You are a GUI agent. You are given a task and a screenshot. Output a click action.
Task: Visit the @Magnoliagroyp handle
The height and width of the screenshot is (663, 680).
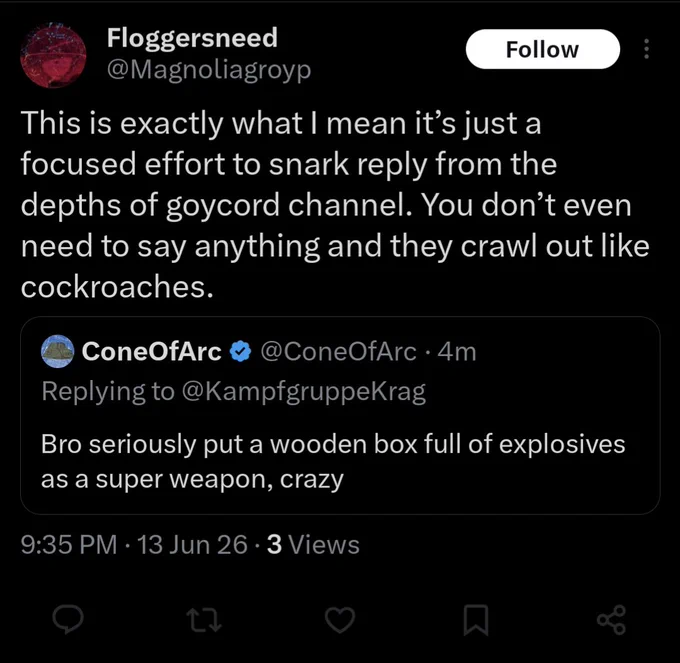tap(209, 70)
